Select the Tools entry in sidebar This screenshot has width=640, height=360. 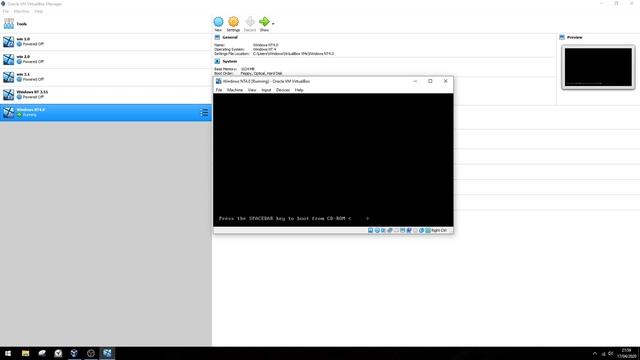point(106,24)
